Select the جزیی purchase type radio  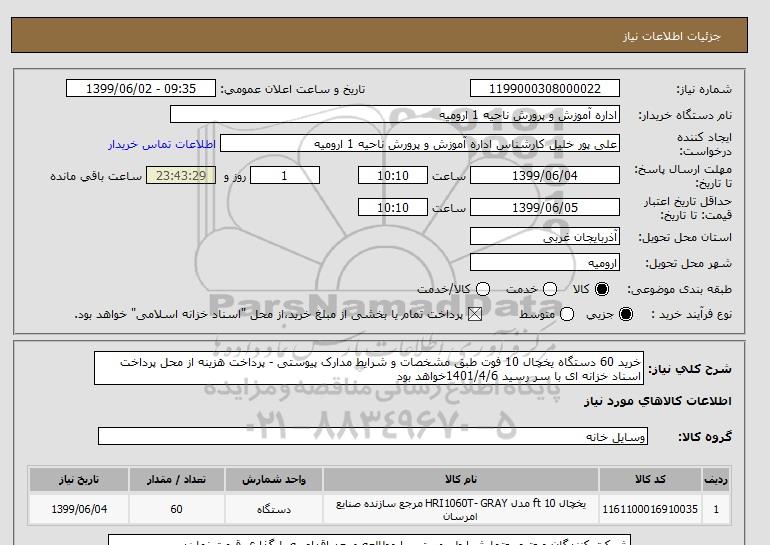tap(626, 314)
